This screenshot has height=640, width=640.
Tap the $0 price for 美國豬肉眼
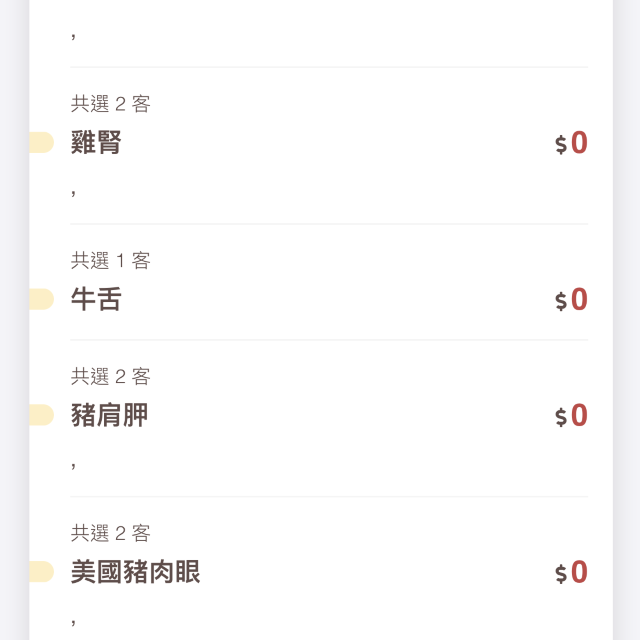571,572
